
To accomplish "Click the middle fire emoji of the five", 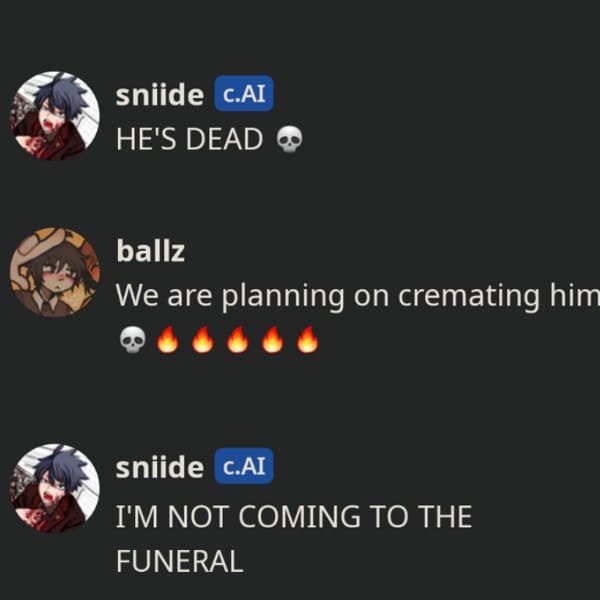I will [x=238, y=339].
